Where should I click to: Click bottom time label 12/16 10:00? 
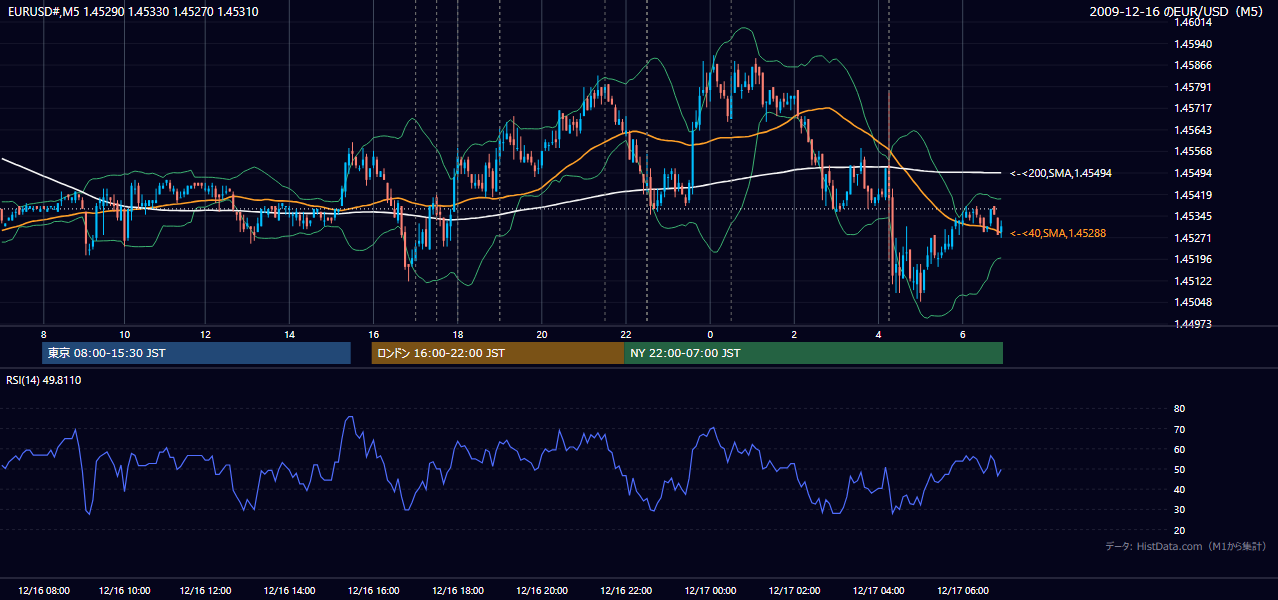[125, 591]
